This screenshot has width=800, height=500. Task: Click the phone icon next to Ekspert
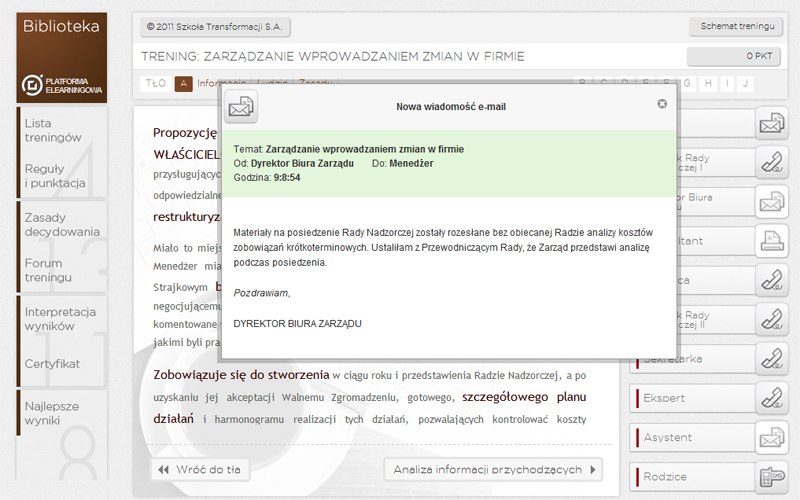coord(771,398)
